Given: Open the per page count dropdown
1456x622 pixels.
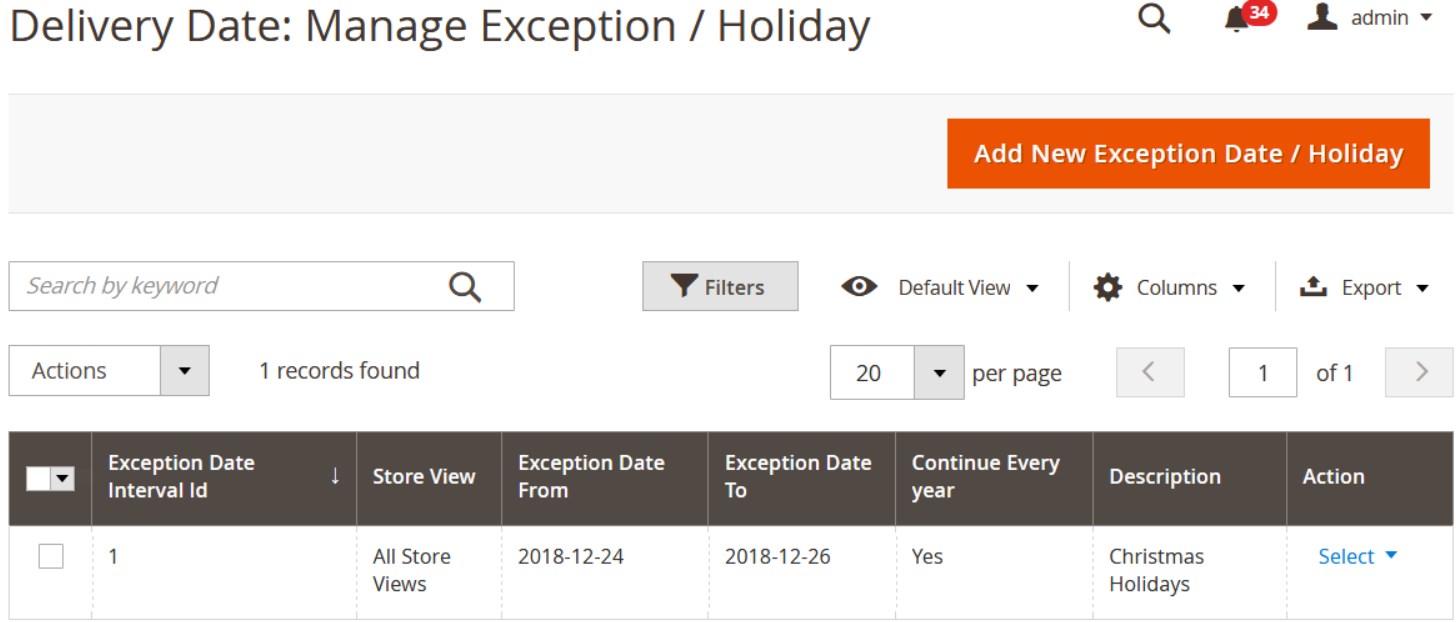Looking at the screenshot, I should [x=939, y=373].
